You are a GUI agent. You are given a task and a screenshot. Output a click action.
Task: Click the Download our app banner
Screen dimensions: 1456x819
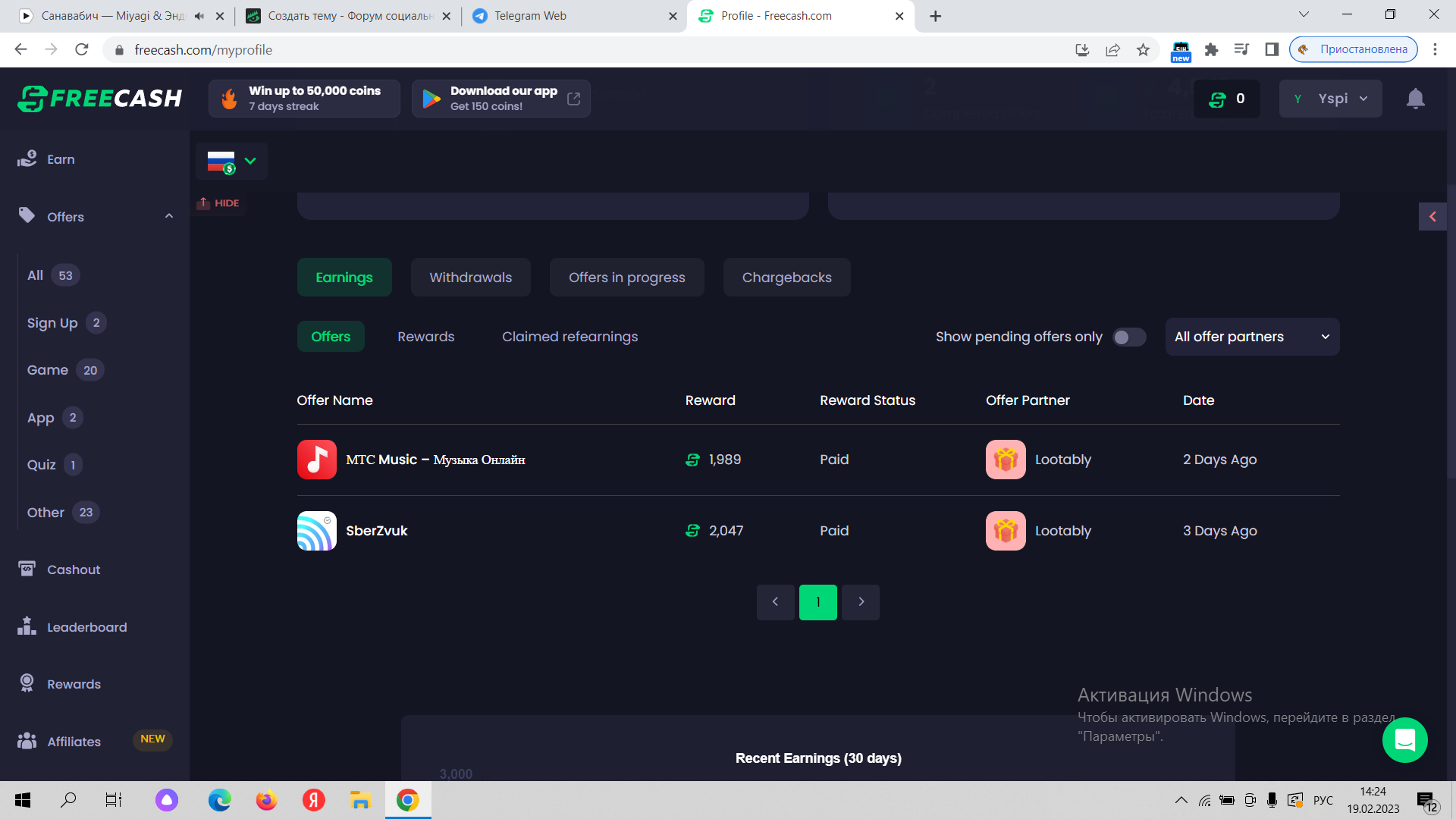(500, 99)
